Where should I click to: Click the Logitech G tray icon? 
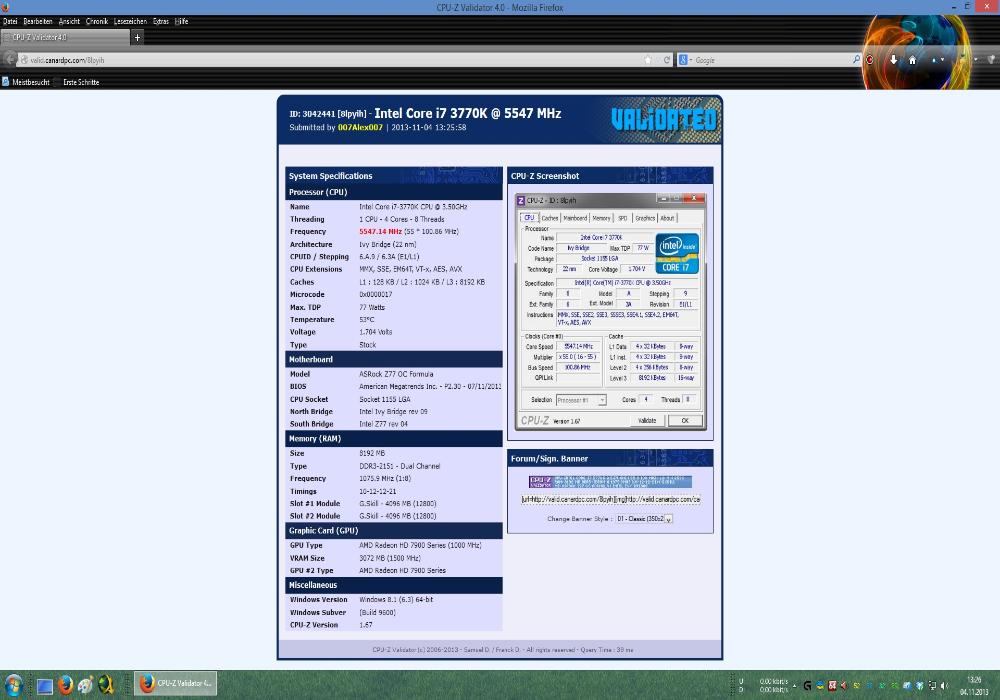coord(807,686)
